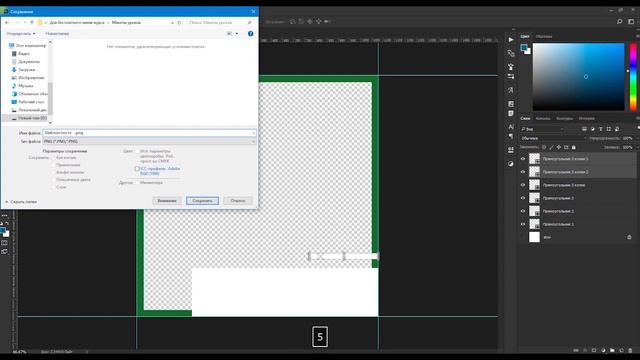Click the Отмена cancel button

click(238, 200)
